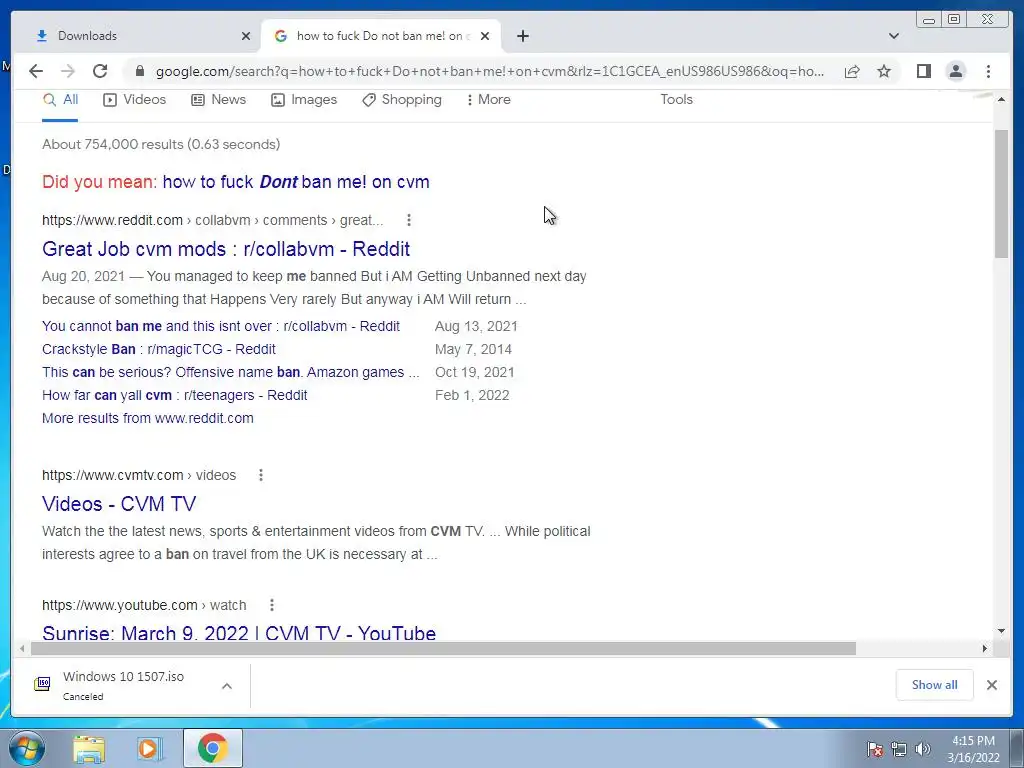The width and height of the screenshot is (1024, 768).
Task: Open options for the cvmtv.com result
Action: pos(261,475)
